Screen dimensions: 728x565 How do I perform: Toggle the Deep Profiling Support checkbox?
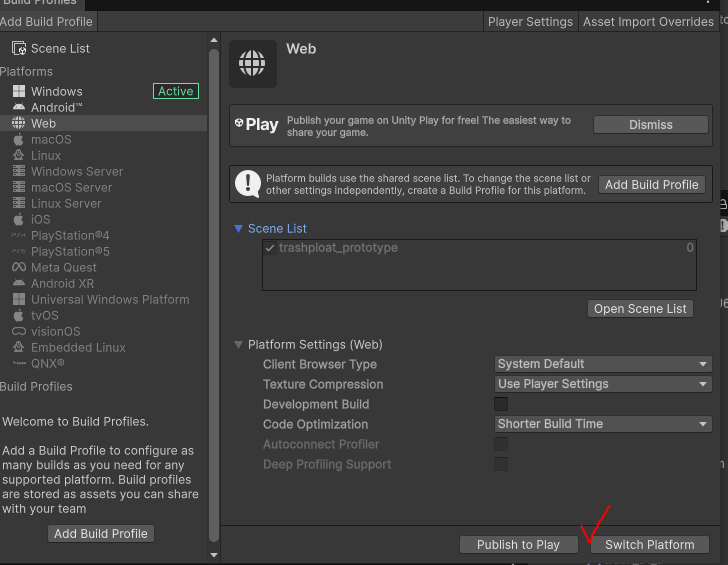[x=501, y=464]
